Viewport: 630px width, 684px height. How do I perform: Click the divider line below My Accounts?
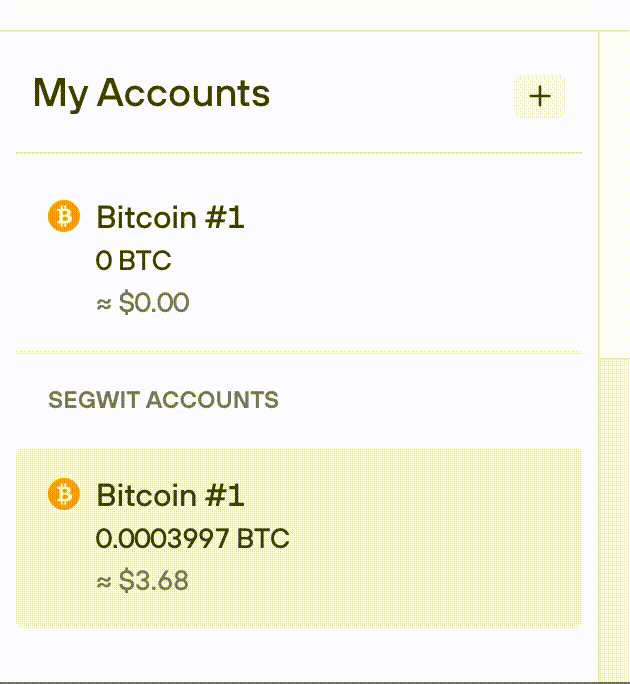298,153
